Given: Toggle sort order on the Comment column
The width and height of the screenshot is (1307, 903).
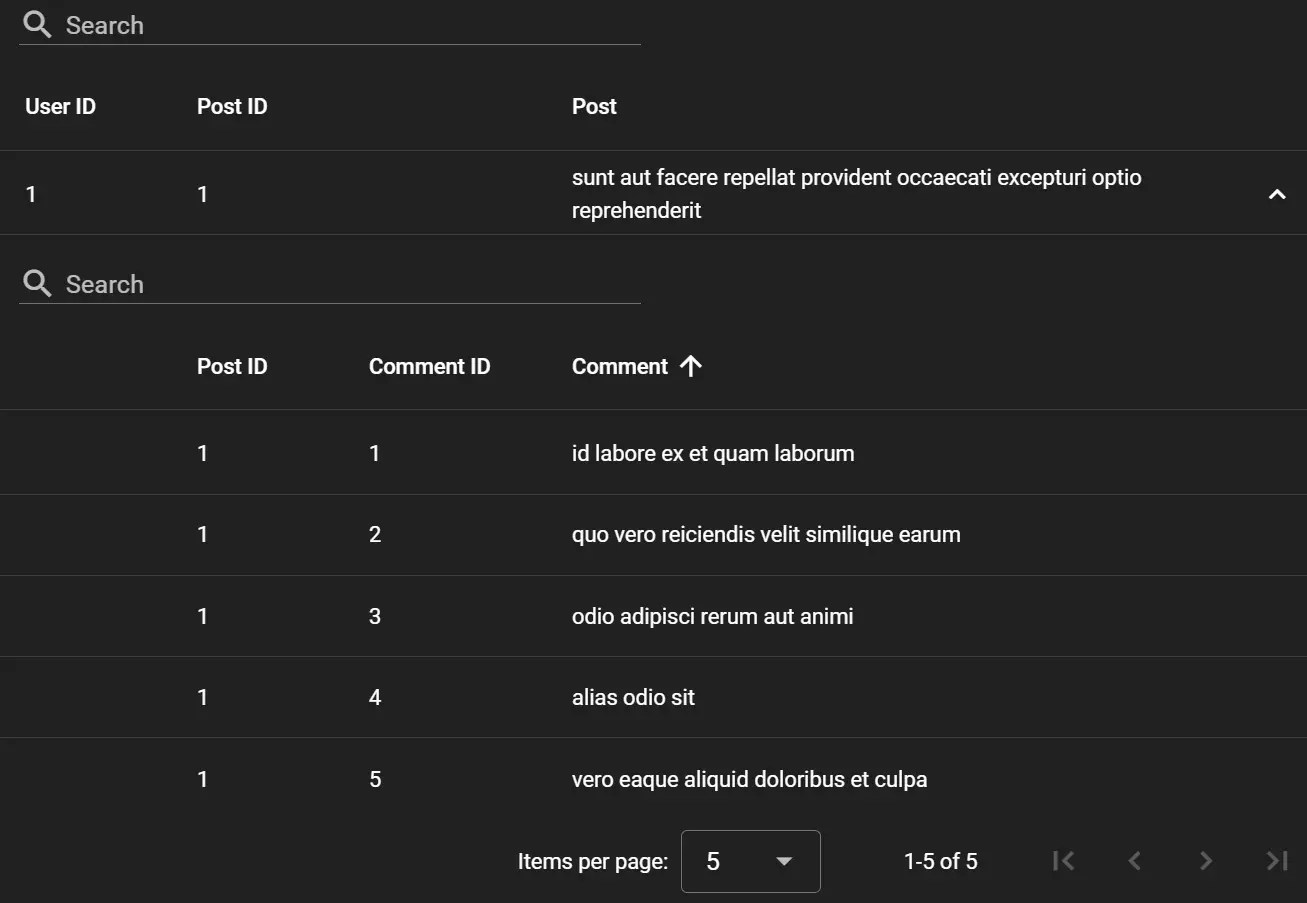Looking at the screenshot, I should point(620,366).
